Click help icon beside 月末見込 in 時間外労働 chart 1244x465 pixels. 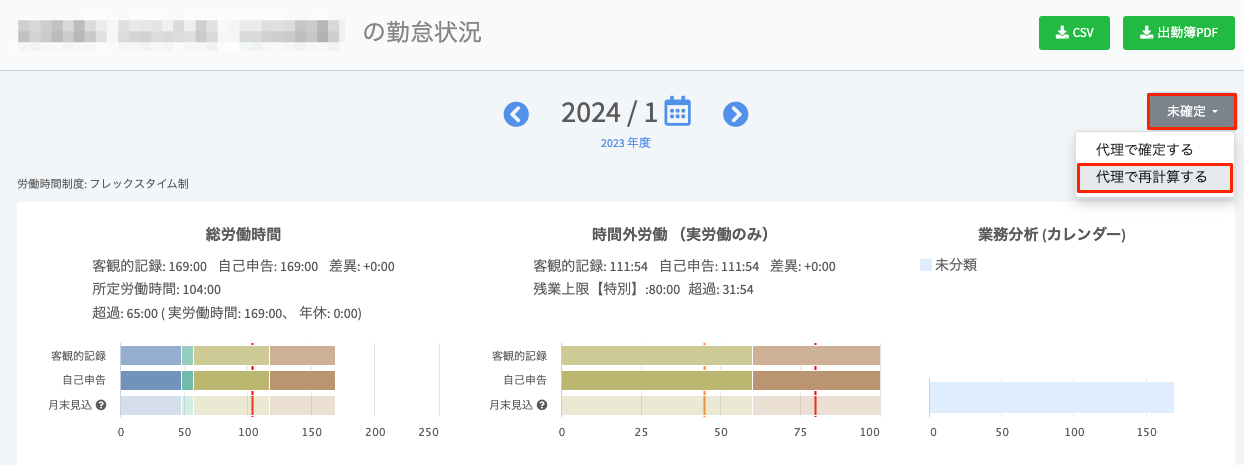(541, 405)
